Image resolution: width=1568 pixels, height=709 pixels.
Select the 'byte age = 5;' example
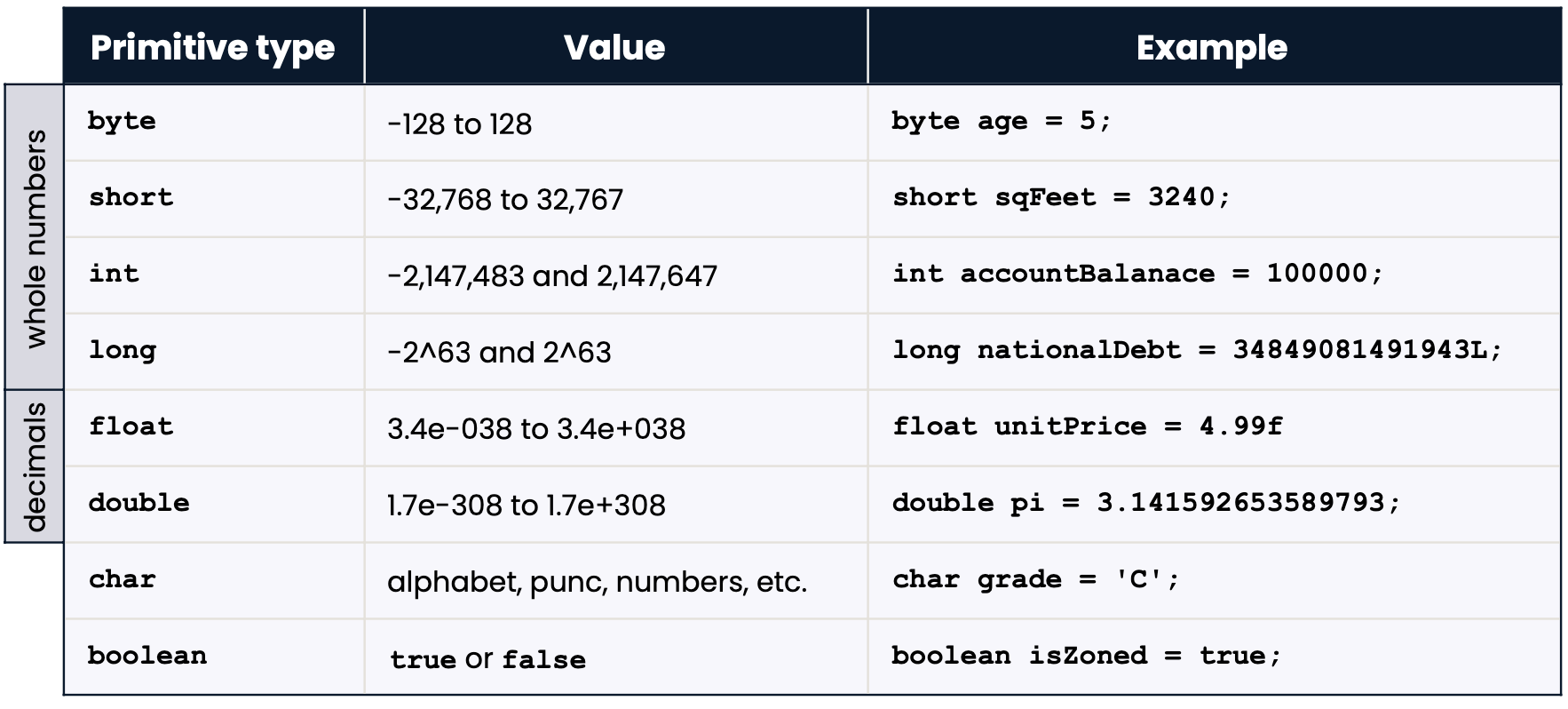coord(1001,122)
